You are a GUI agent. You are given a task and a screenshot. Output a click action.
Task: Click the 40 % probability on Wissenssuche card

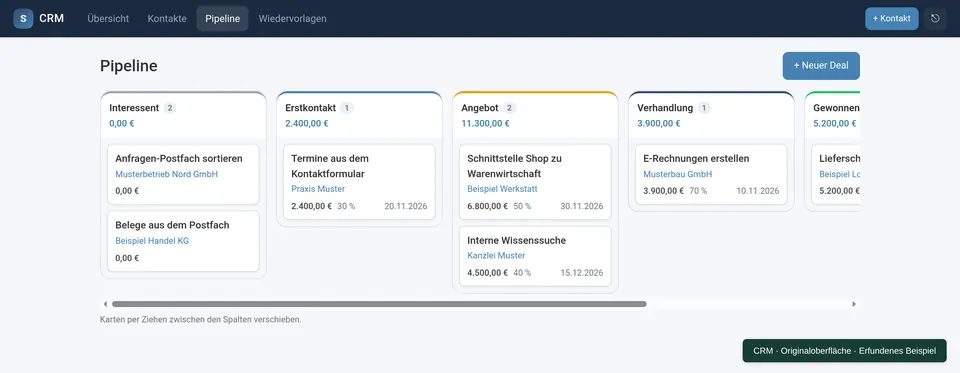[x=522, y=273]
